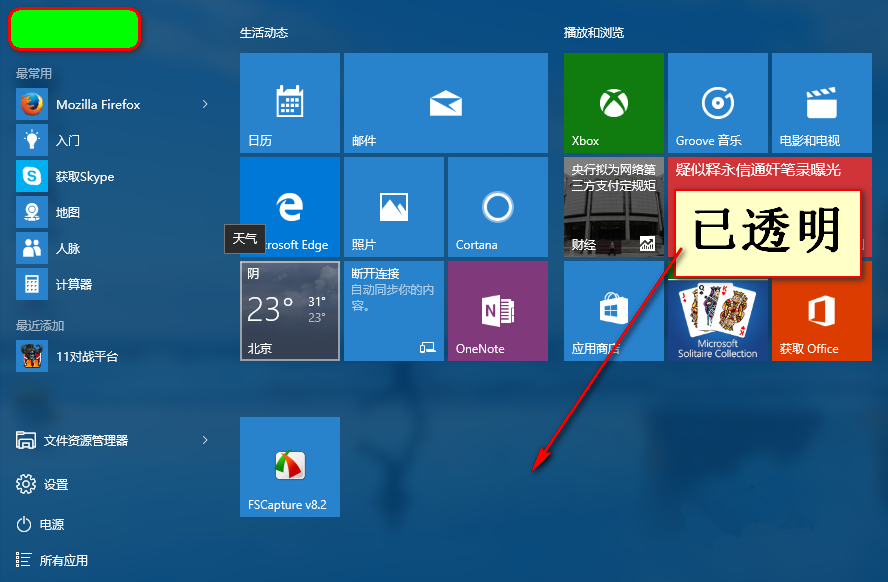
Task: Launch Microsoft Solitaire Collection tile
Action: click(x=718, y=320)
